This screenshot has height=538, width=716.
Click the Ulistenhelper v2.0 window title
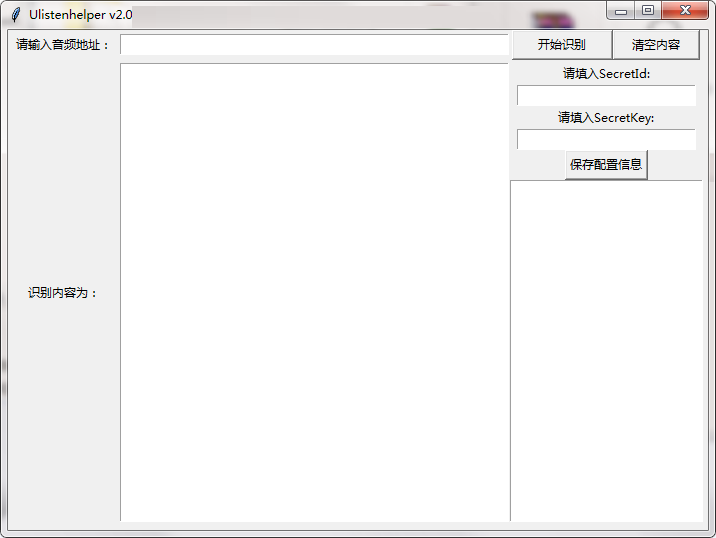click(x=81, y=15)
